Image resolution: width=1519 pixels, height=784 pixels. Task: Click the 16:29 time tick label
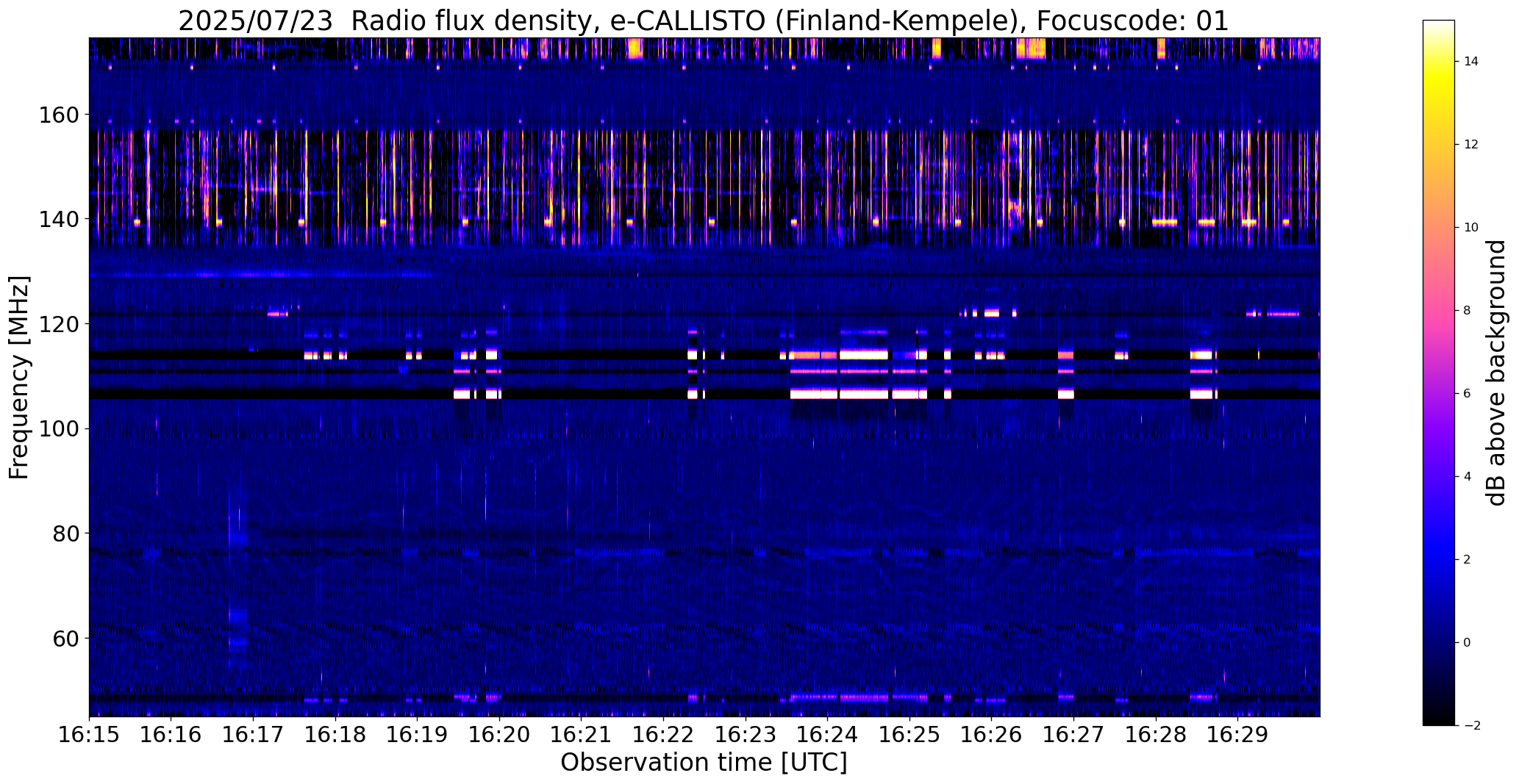coord(1237,735)
